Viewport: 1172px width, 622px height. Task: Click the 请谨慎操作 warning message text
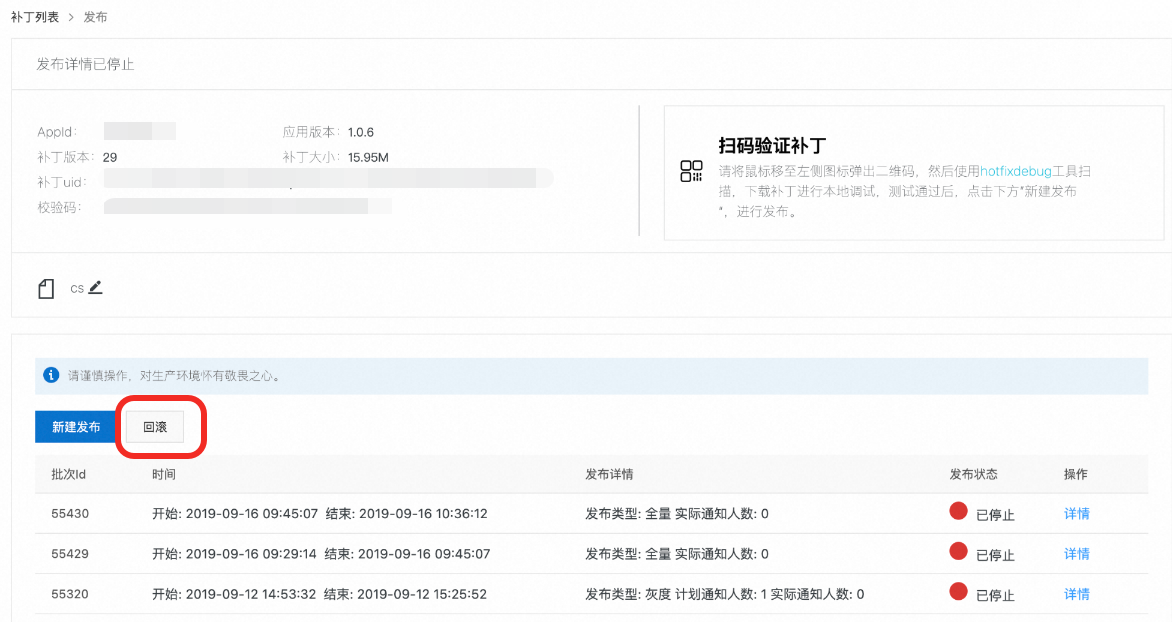click(x=176, y=375)
